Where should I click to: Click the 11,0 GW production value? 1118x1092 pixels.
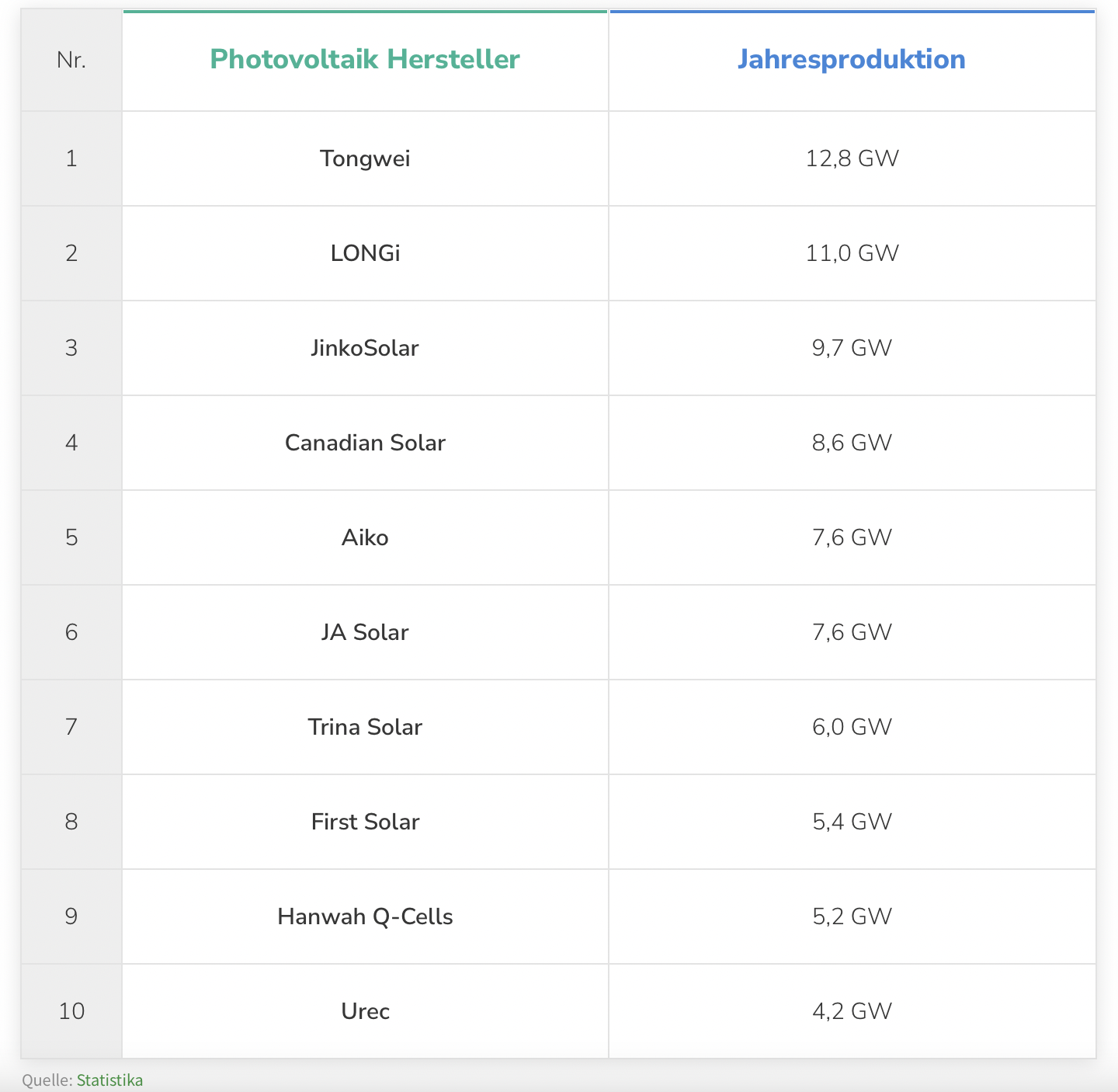852,253
